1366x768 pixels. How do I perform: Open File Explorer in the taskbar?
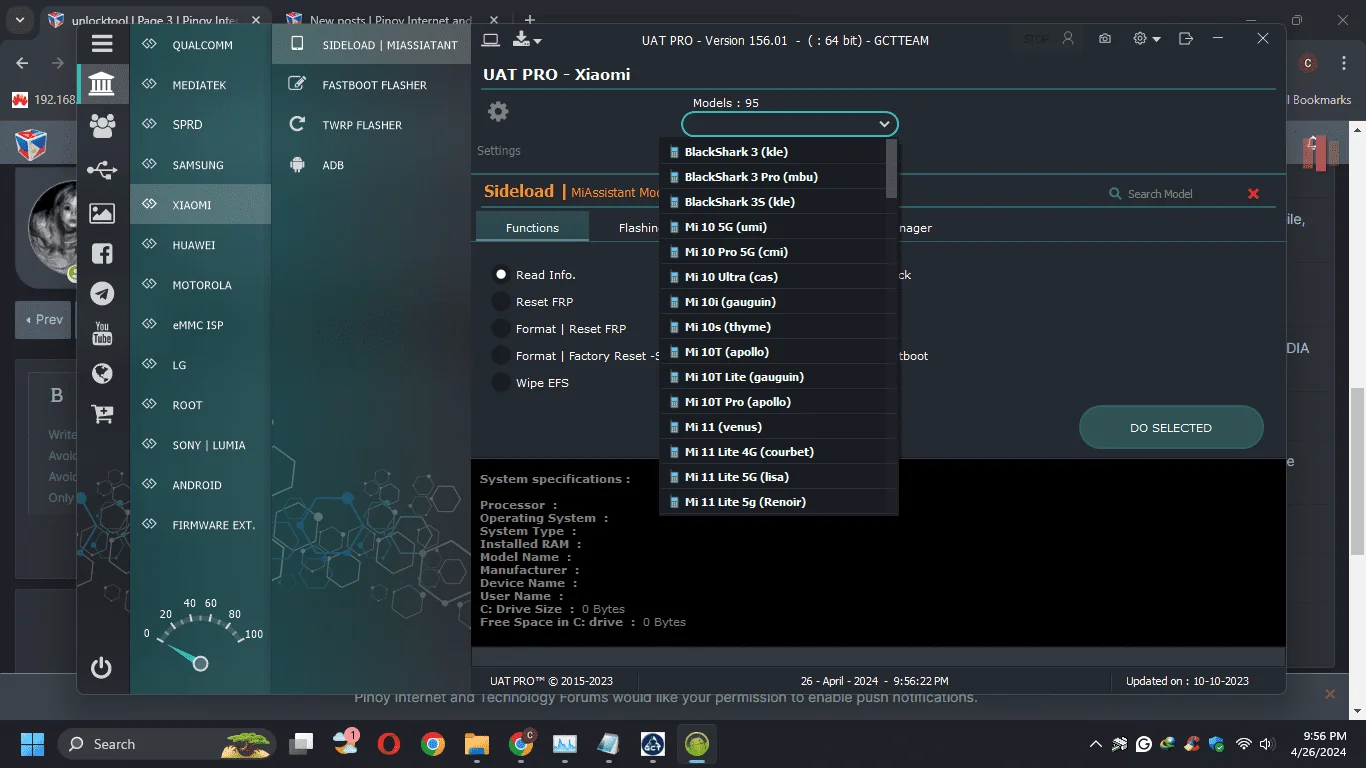pyautogui.click(x=476, y=744)
